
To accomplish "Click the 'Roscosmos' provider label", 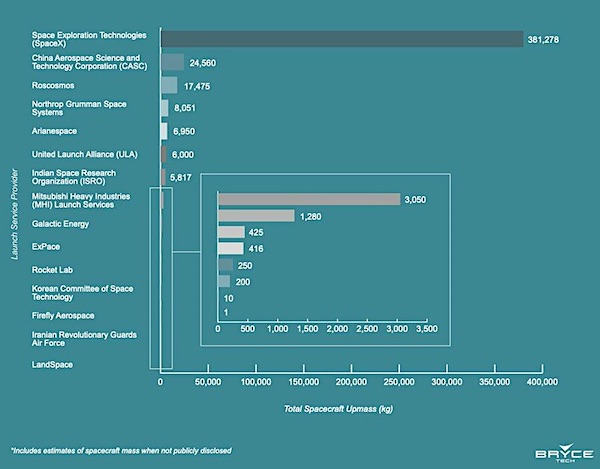I will (53, 85).
